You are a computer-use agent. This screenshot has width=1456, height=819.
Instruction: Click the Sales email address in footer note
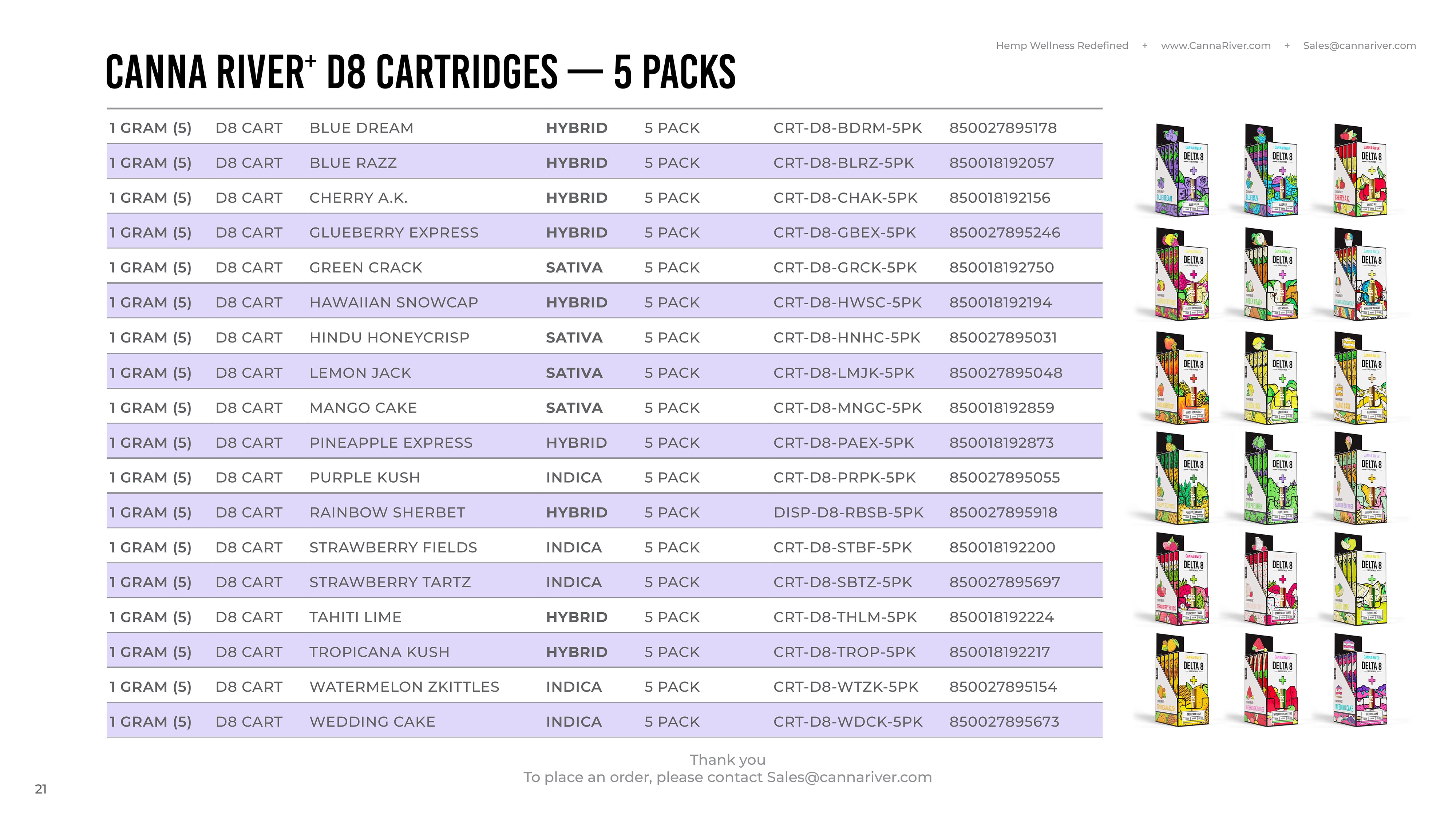tap(849, 777)
